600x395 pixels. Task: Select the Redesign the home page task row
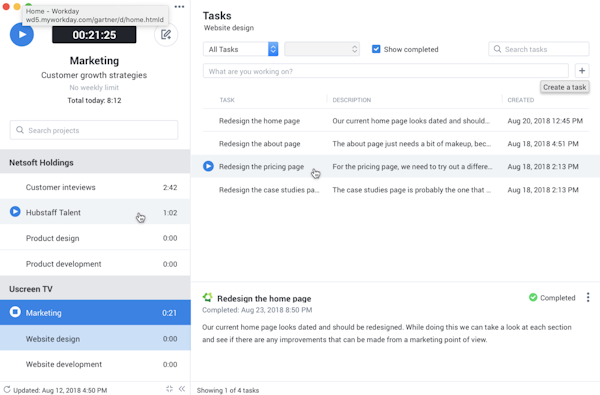click(x=396, y=121)
